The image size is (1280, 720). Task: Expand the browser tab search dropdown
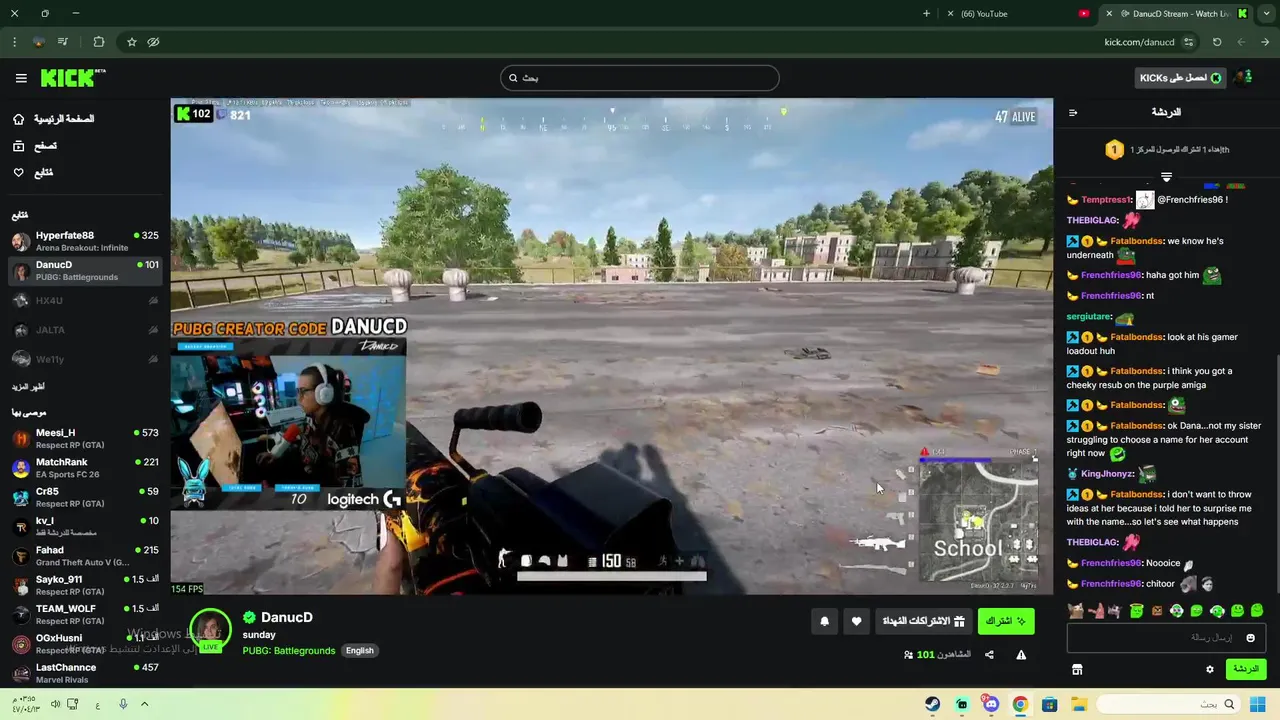1267,14
